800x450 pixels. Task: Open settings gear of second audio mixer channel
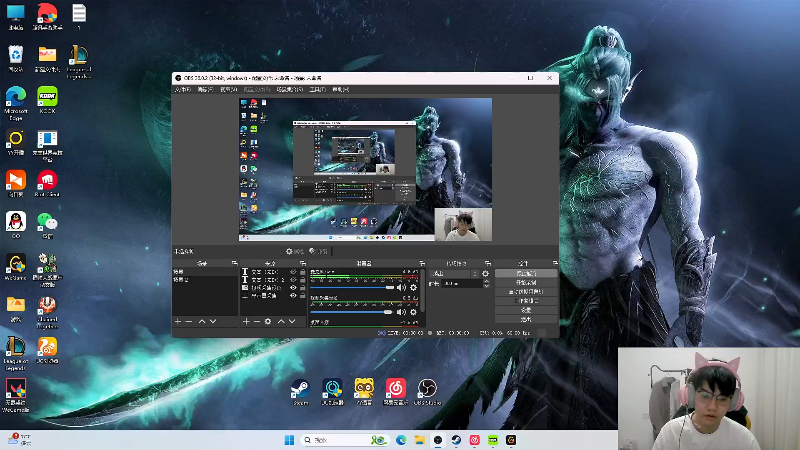coord(413,312)
